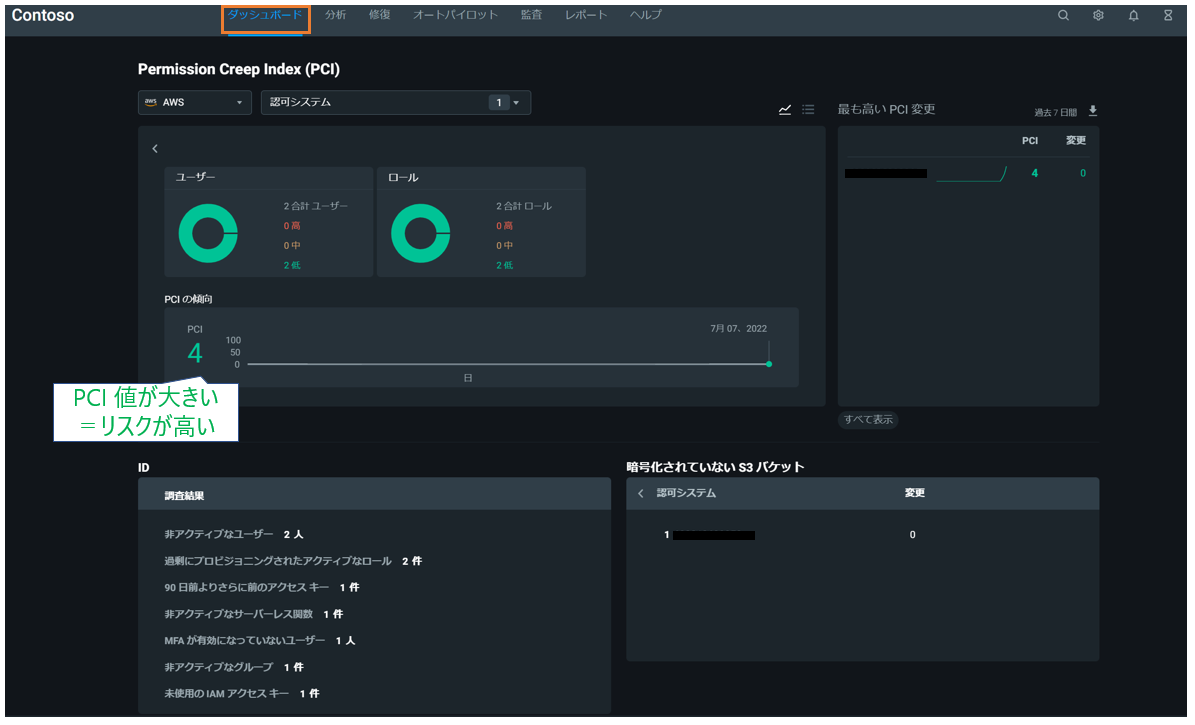1195x725 pixels.
Task: Select the オートパイロット tab
Action: (456, 15)
